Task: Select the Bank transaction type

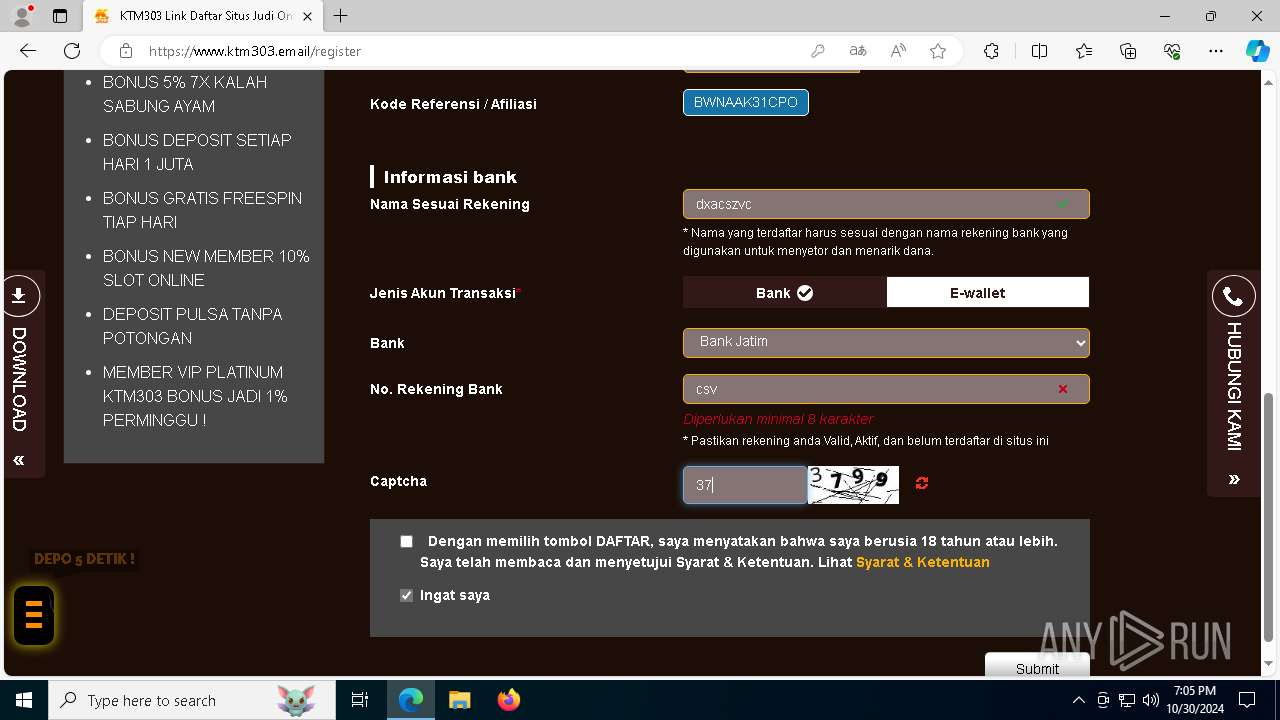Action: click(x=785, y=292)
